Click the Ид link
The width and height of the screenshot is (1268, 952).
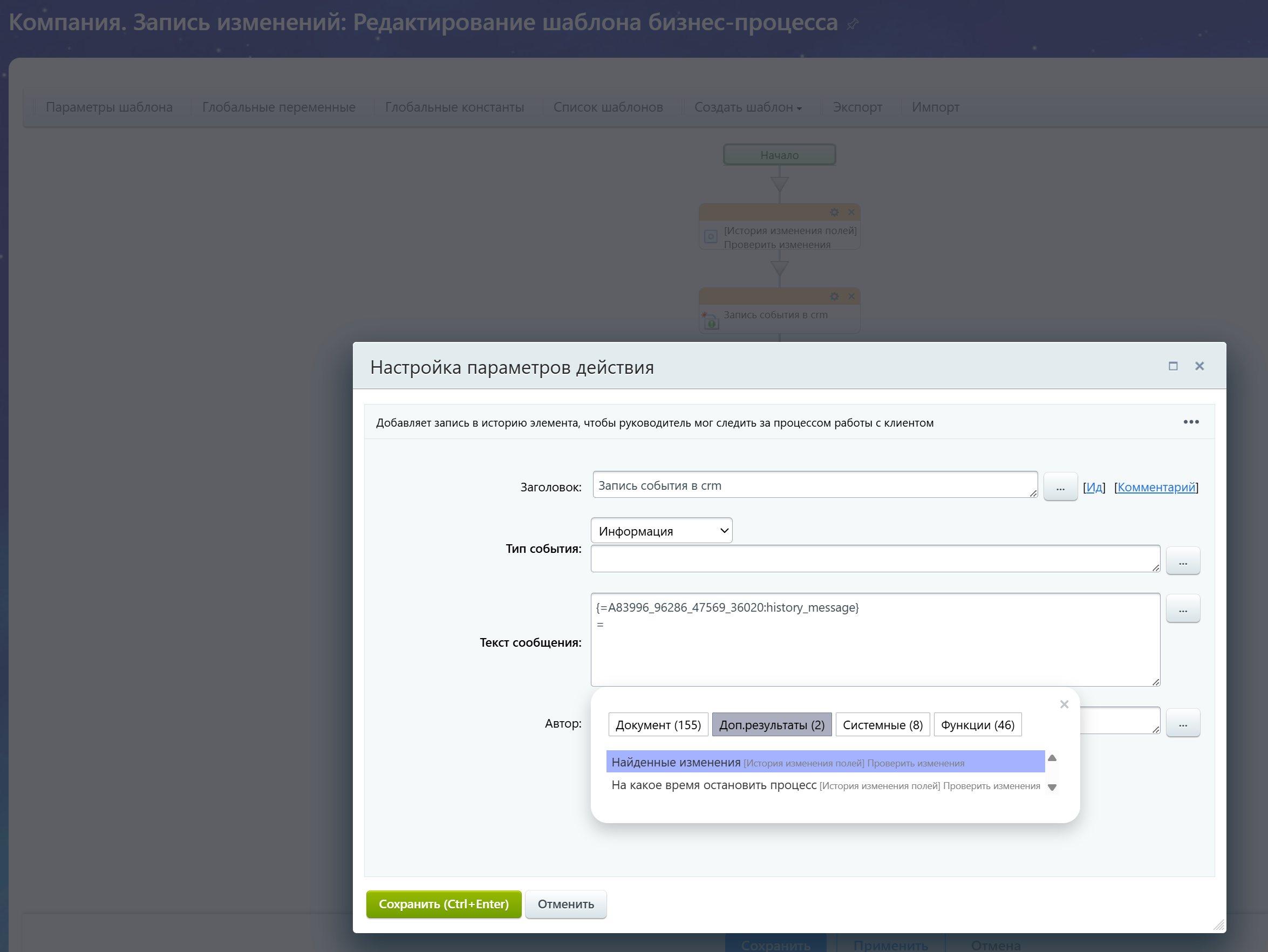[1094, 487]
